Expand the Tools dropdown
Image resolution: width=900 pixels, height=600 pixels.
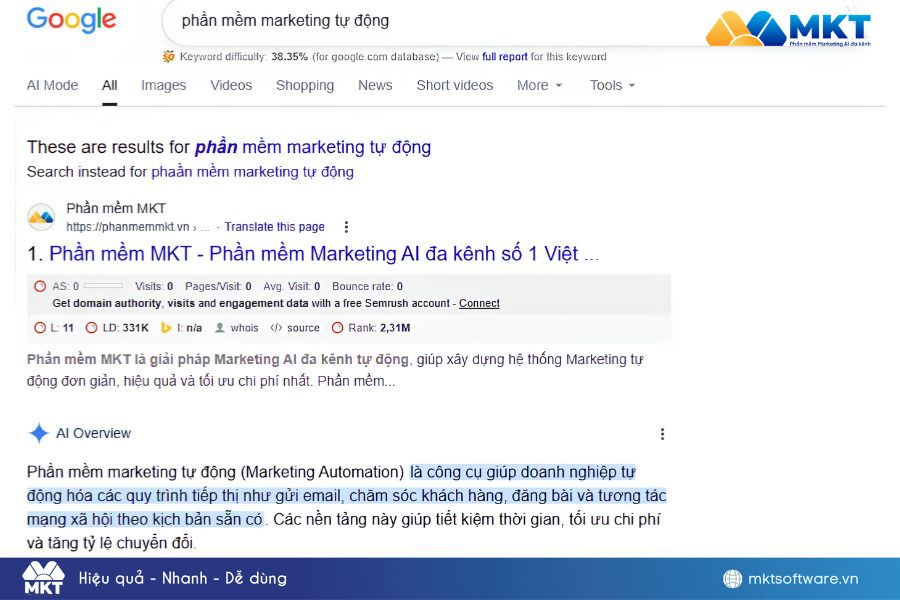612,85
